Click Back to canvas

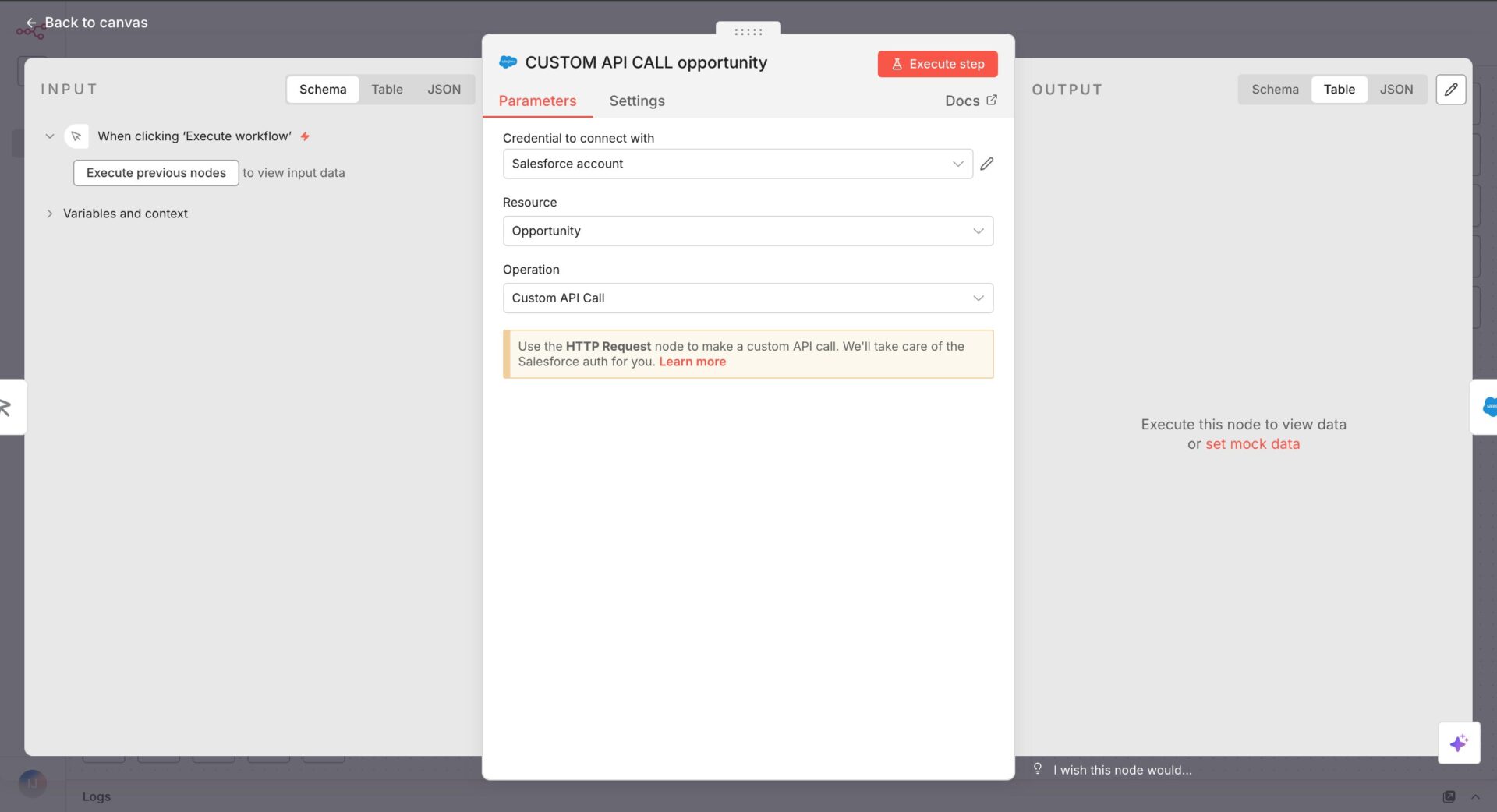[x=87, y=23]
